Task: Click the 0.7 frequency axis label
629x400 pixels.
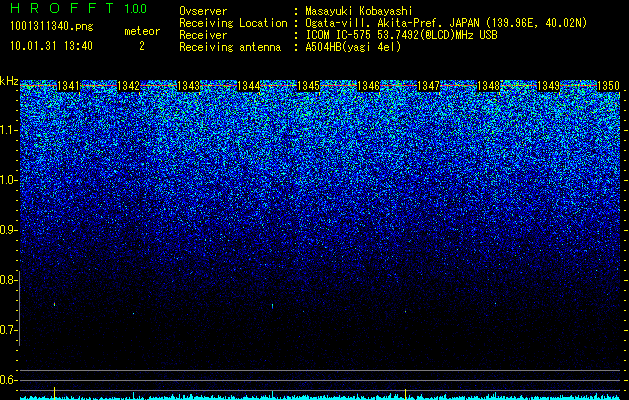Action: point(8,330)
